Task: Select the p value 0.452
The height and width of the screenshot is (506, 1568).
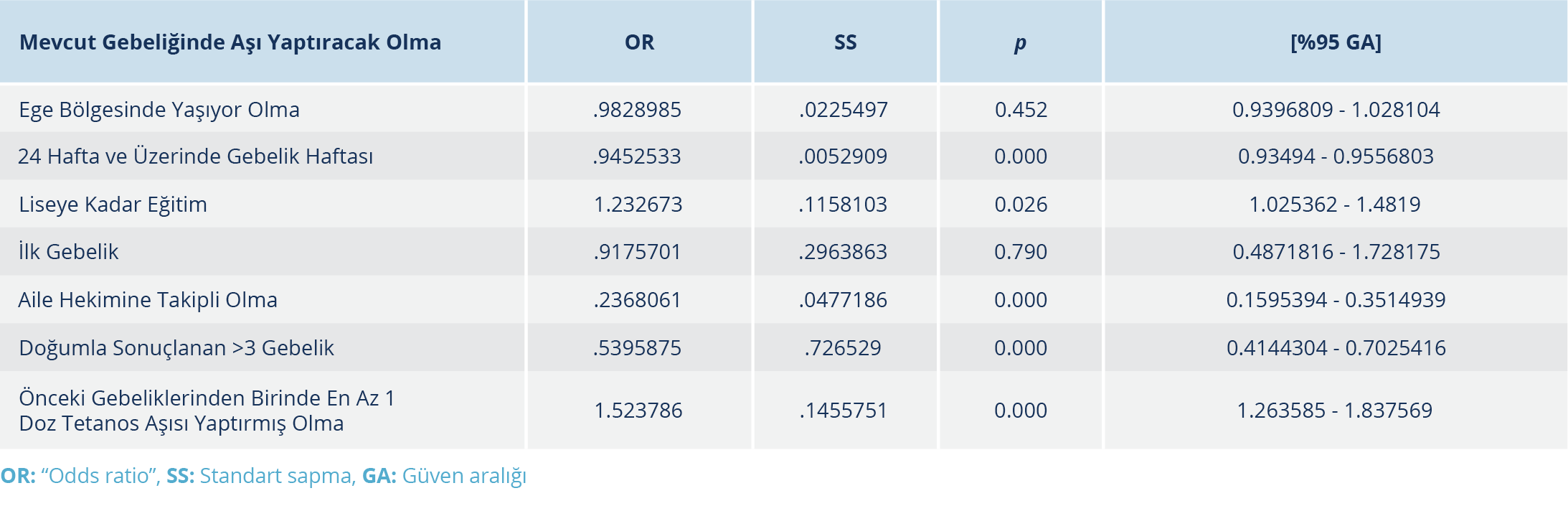Action: click(1021, 110)
